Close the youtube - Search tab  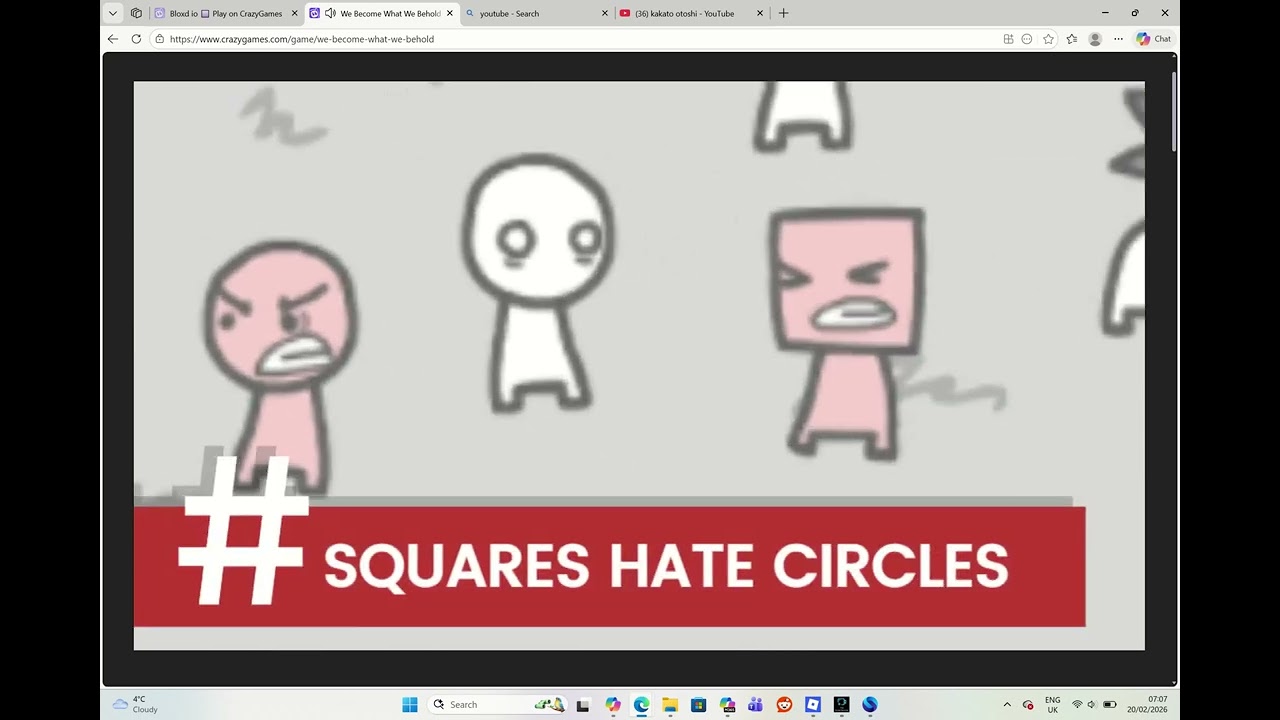tap(604, 13)
